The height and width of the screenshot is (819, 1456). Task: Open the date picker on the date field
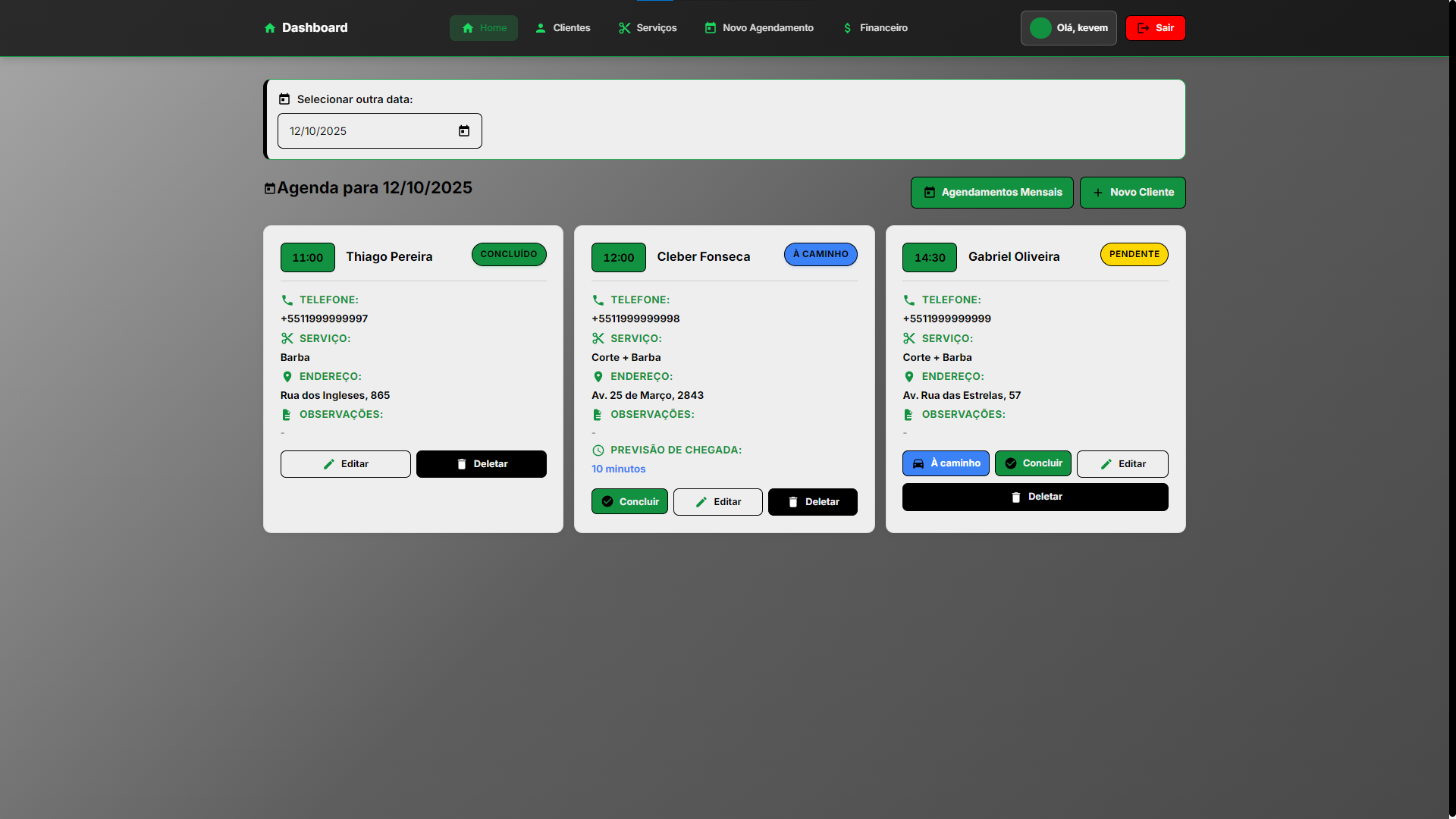[x=463, y=130]
